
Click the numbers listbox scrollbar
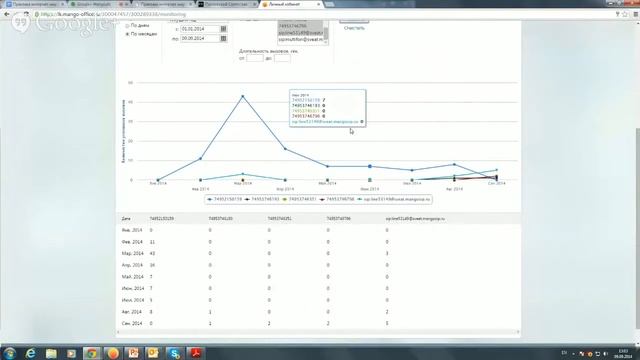tap(326, 32)
